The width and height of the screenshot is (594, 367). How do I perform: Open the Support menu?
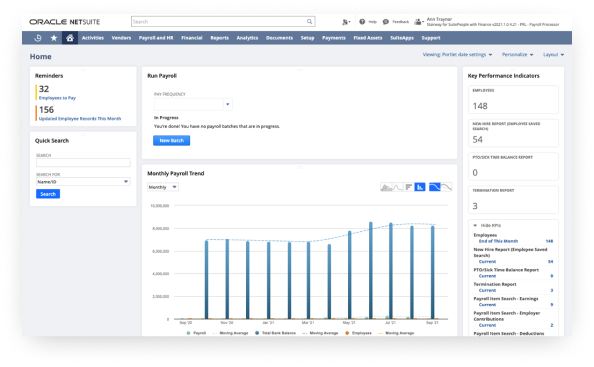(431, 38)
